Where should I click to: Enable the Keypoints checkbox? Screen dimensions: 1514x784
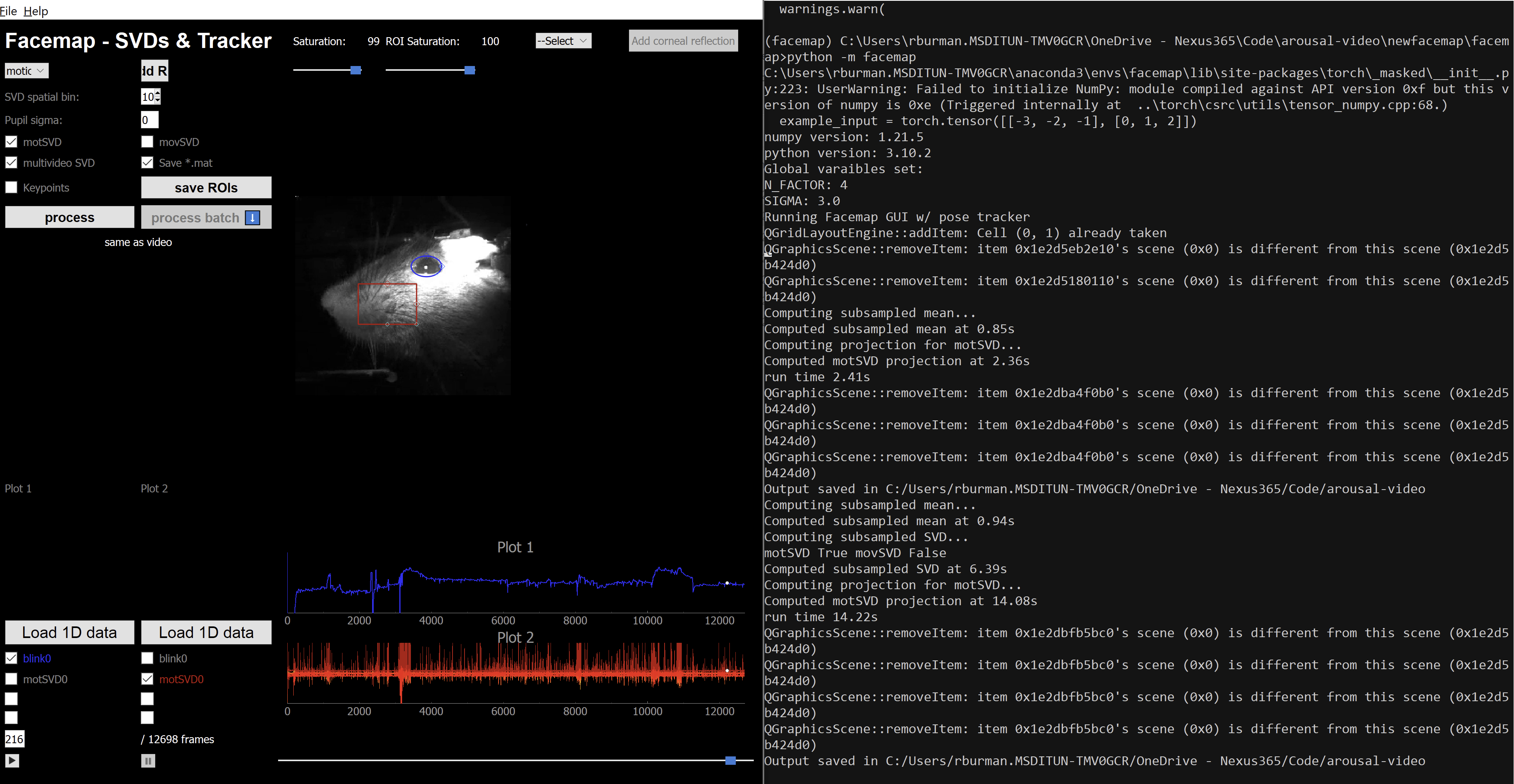[x=11, y=187]
